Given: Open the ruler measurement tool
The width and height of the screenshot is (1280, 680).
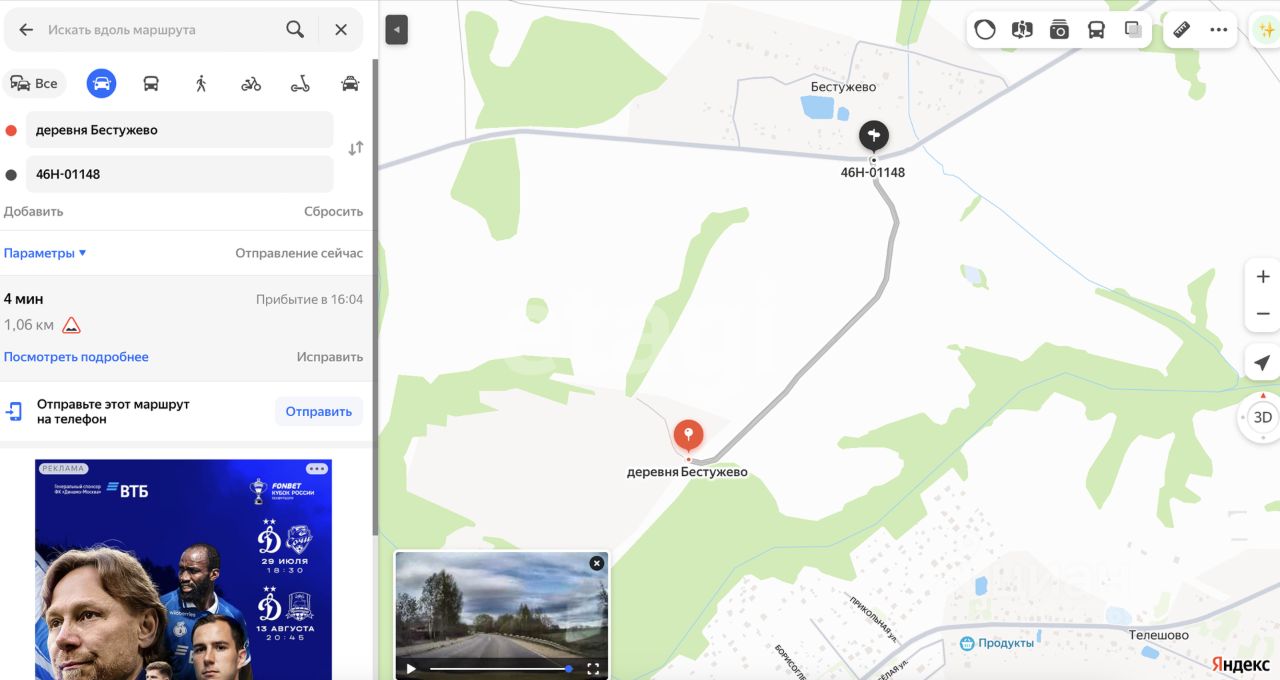Looking at the screenshot, I should coord(1181,29).
